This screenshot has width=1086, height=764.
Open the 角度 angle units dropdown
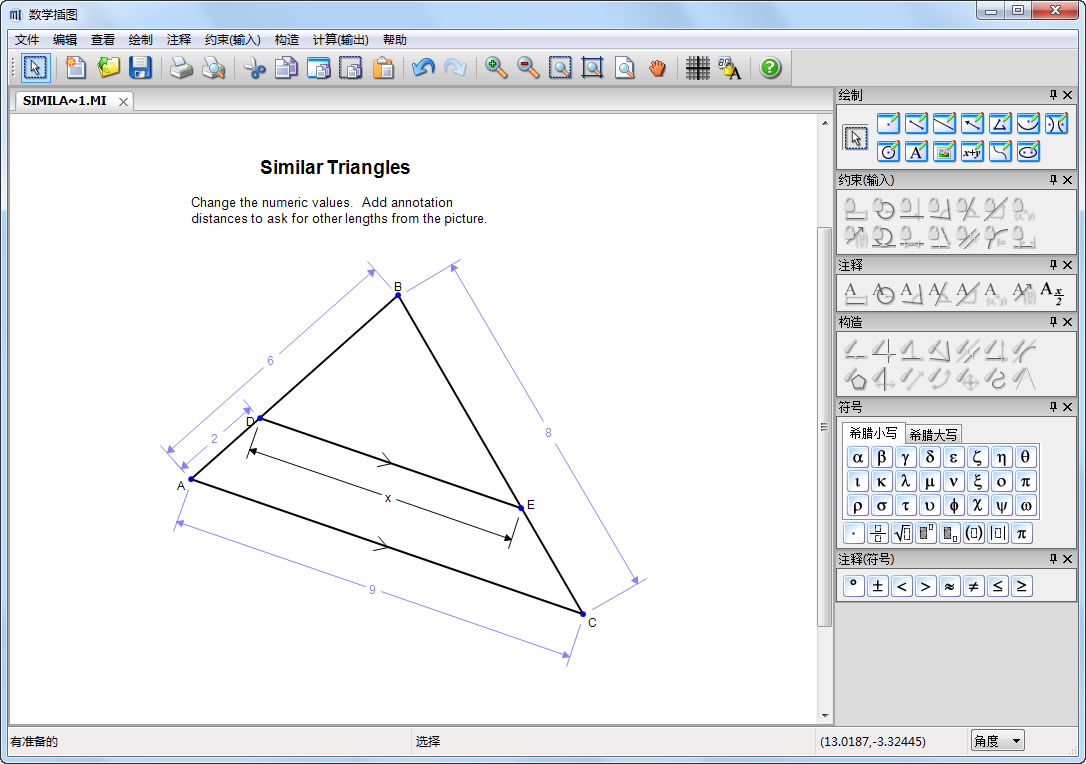pos(997,741)
